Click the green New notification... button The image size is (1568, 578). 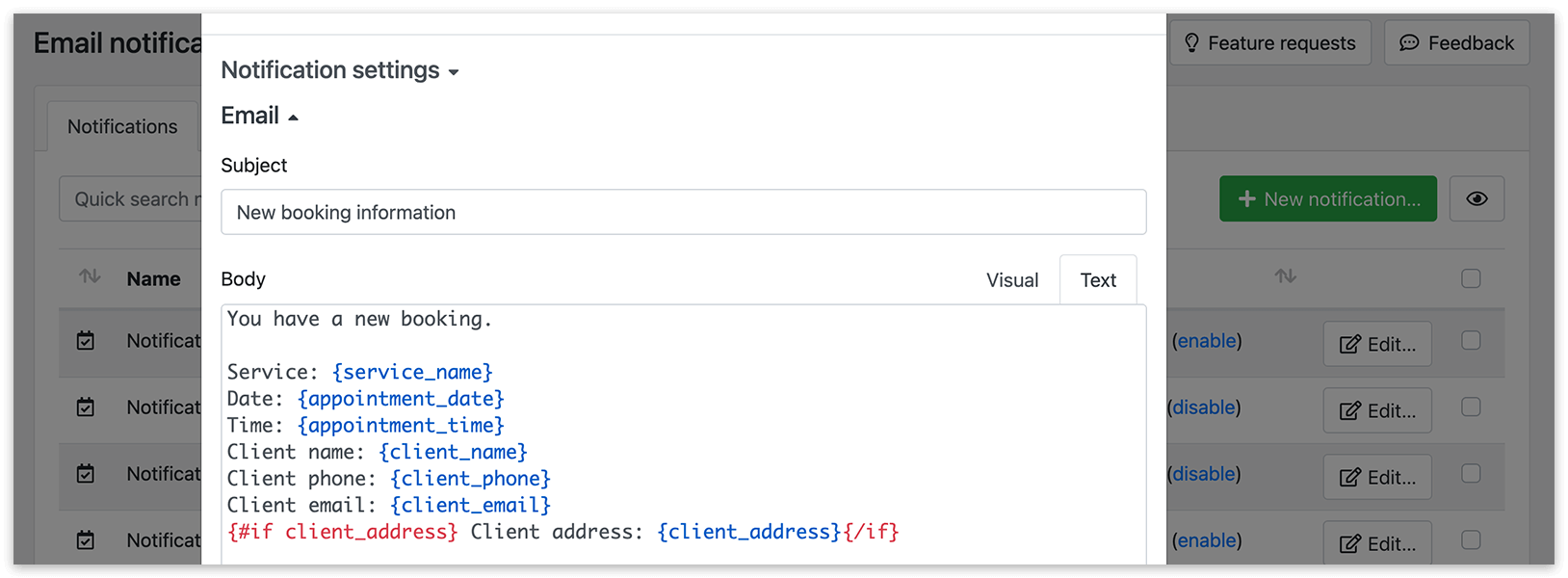(1328, 198)
